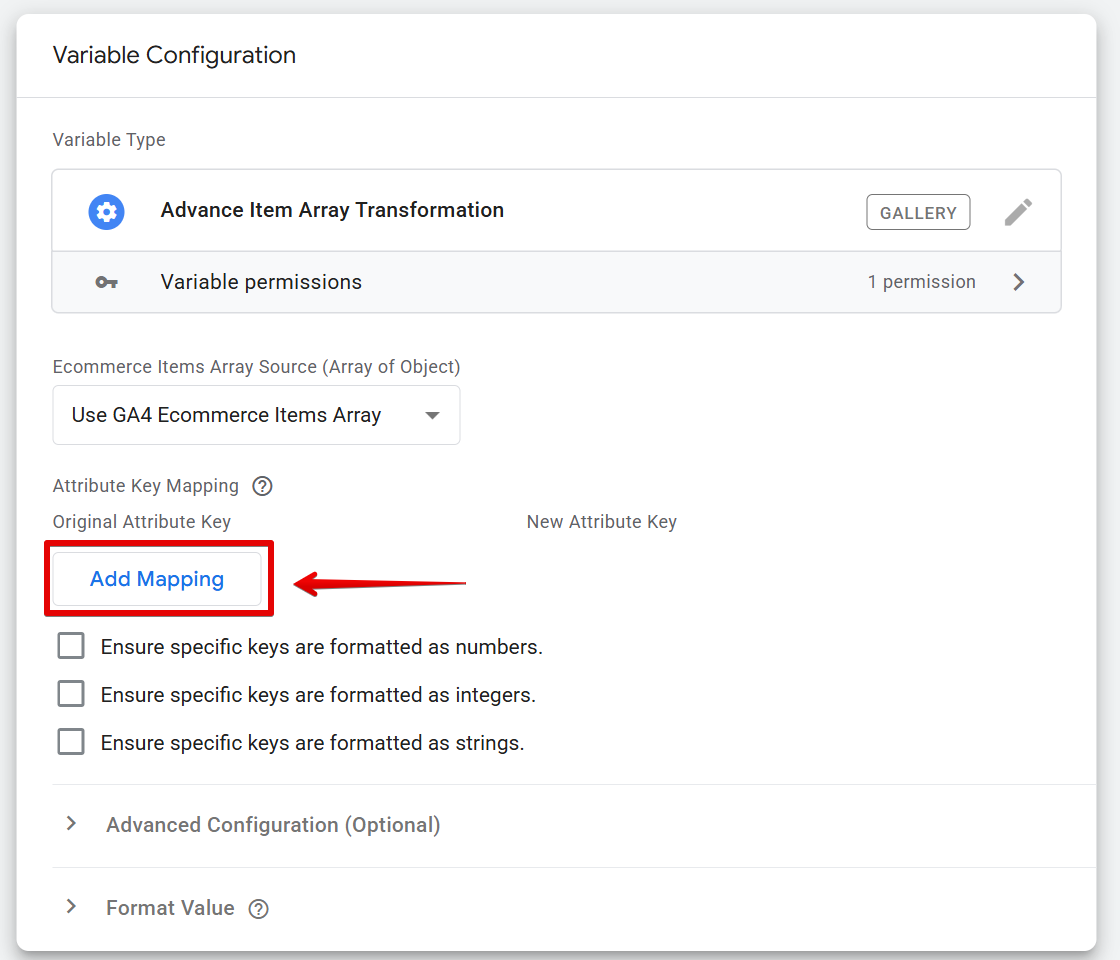
Task: Click the 1 permission link text
Action: tap(922, 282)
